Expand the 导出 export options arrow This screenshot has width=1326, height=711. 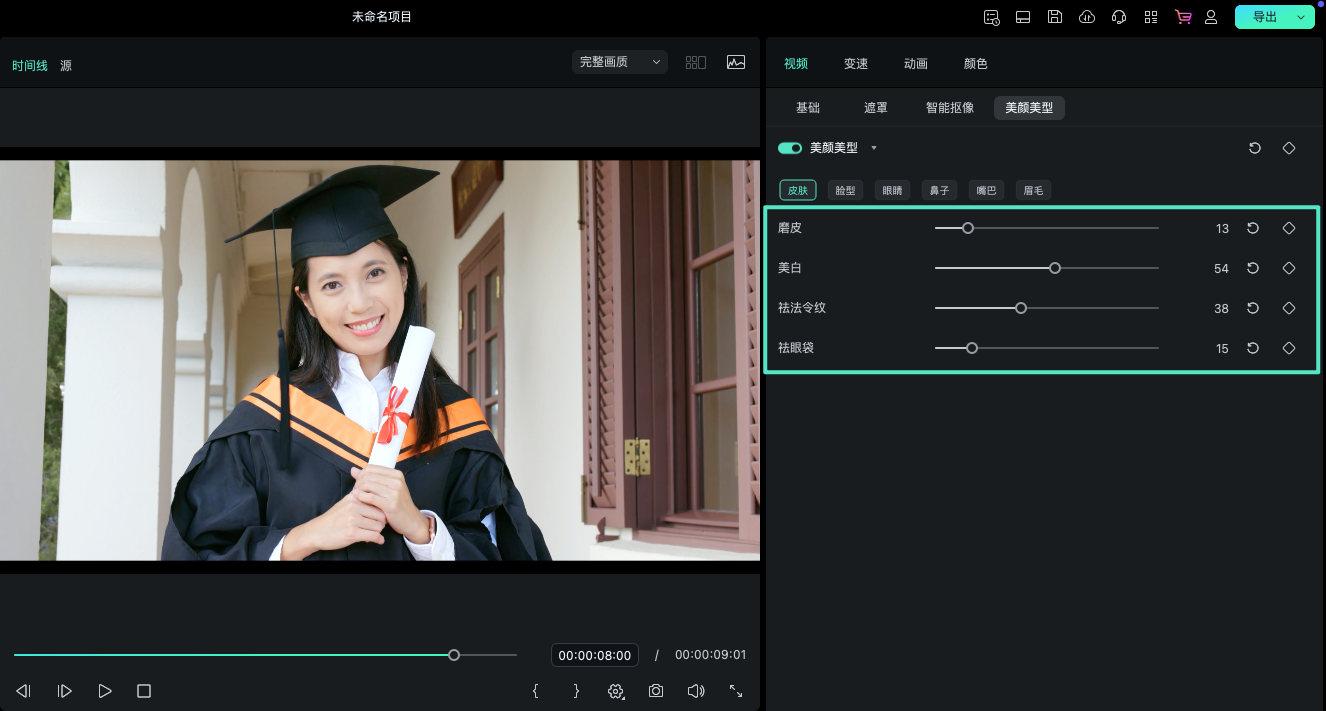[x=1301, y=17]
